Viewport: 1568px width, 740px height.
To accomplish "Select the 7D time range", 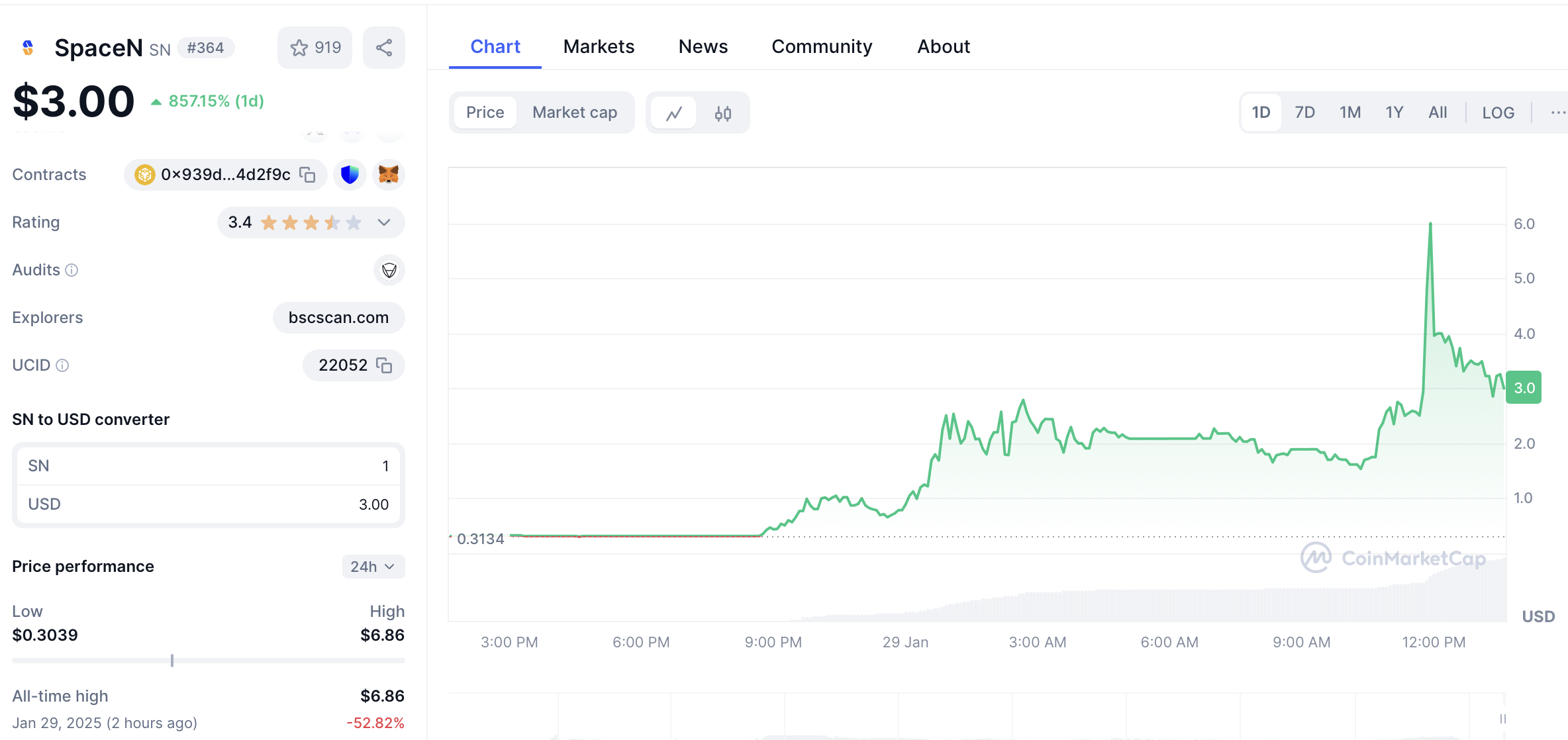I will tap(1304, 113).
